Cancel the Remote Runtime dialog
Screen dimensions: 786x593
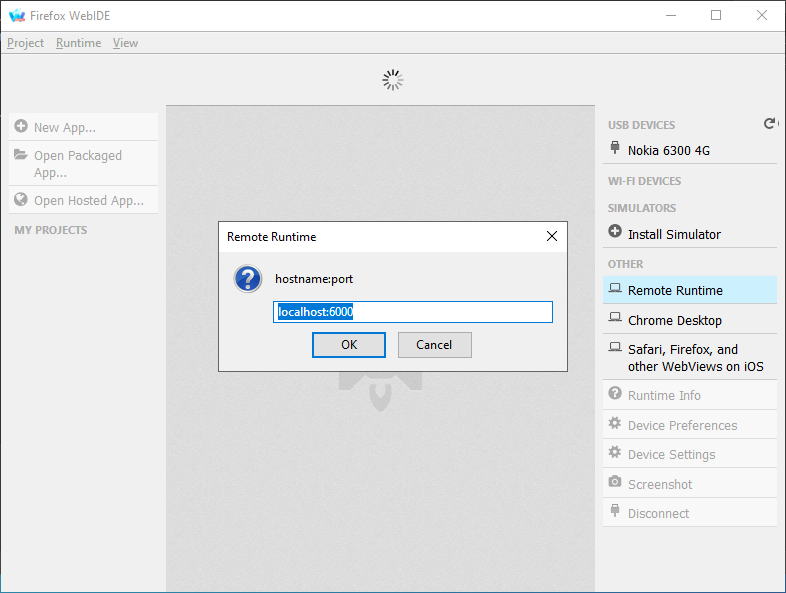pos(435,345)
